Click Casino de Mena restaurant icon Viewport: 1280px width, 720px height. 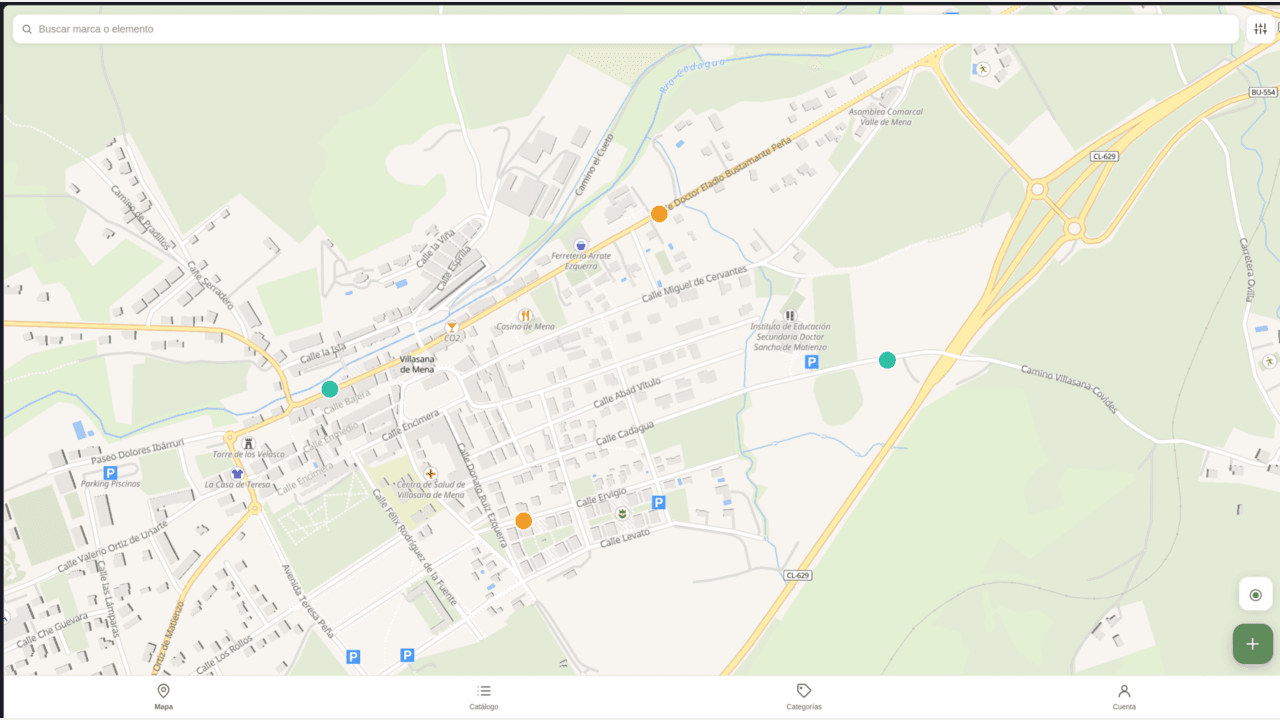coord(525,315)
